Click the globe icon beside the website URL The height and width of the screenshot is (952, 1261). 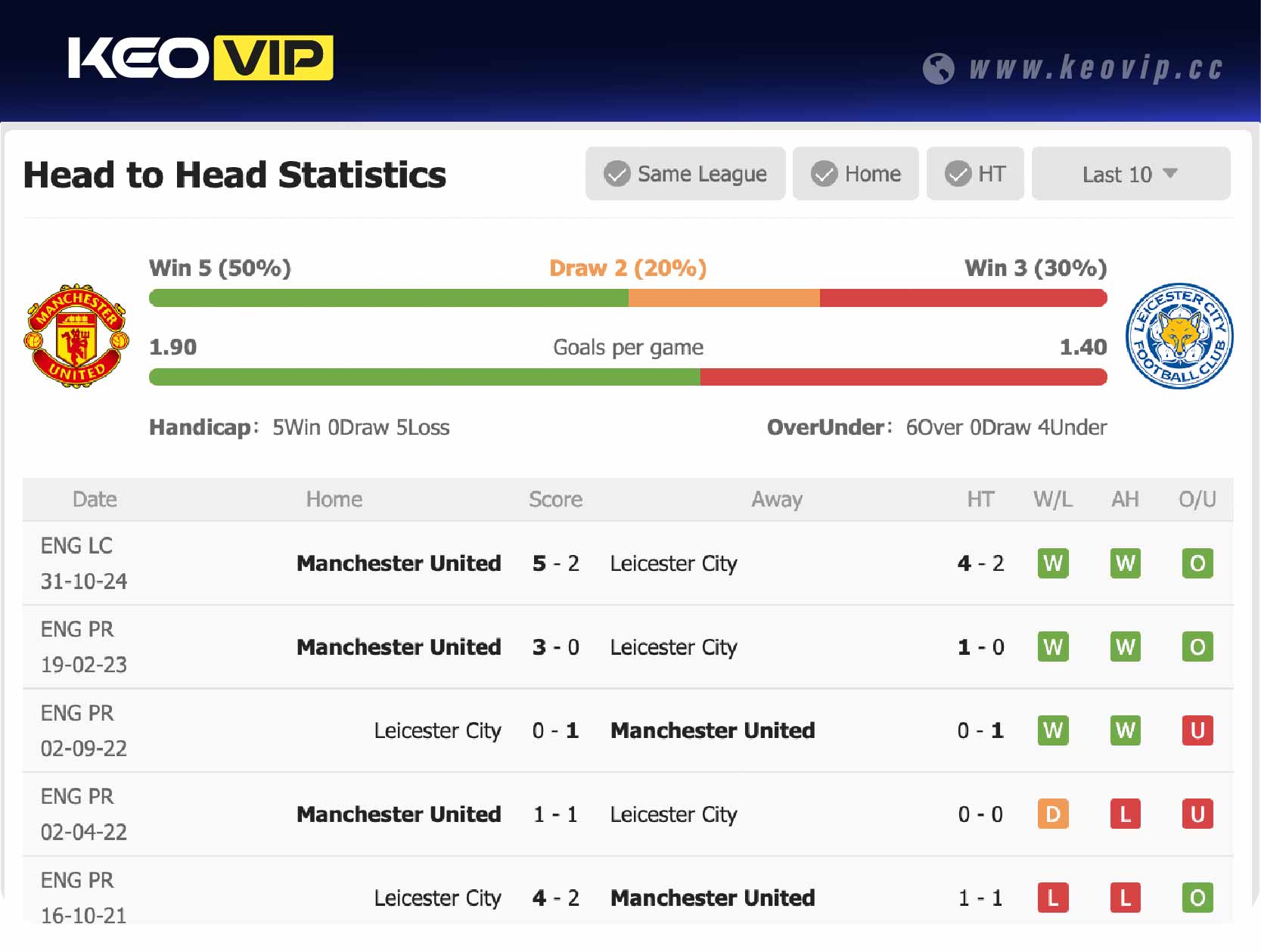(x=938, y=68)
